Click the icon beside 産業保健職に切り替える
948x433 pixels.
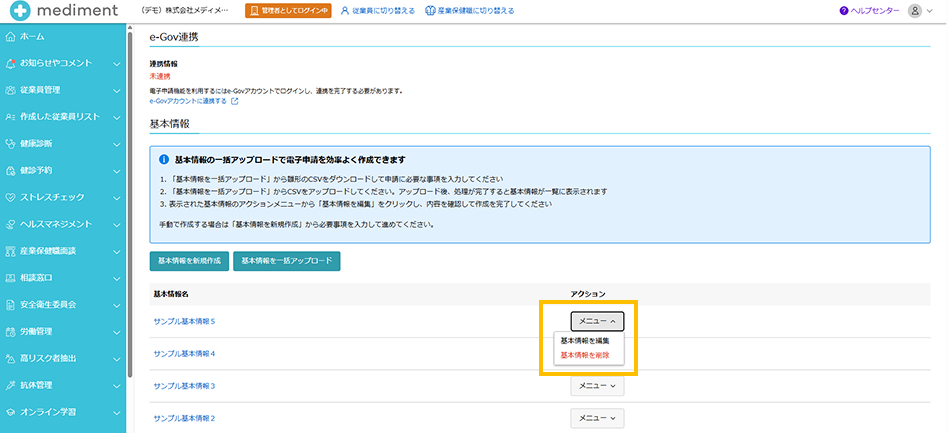429,11
